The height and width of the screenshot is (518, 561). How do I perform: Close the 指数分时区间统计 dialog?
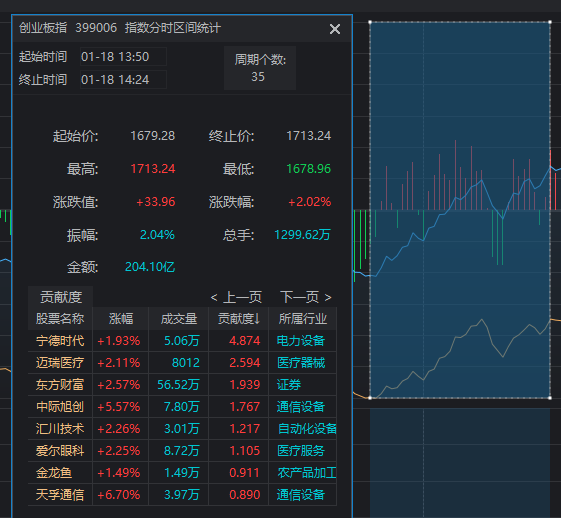[335, 29]
